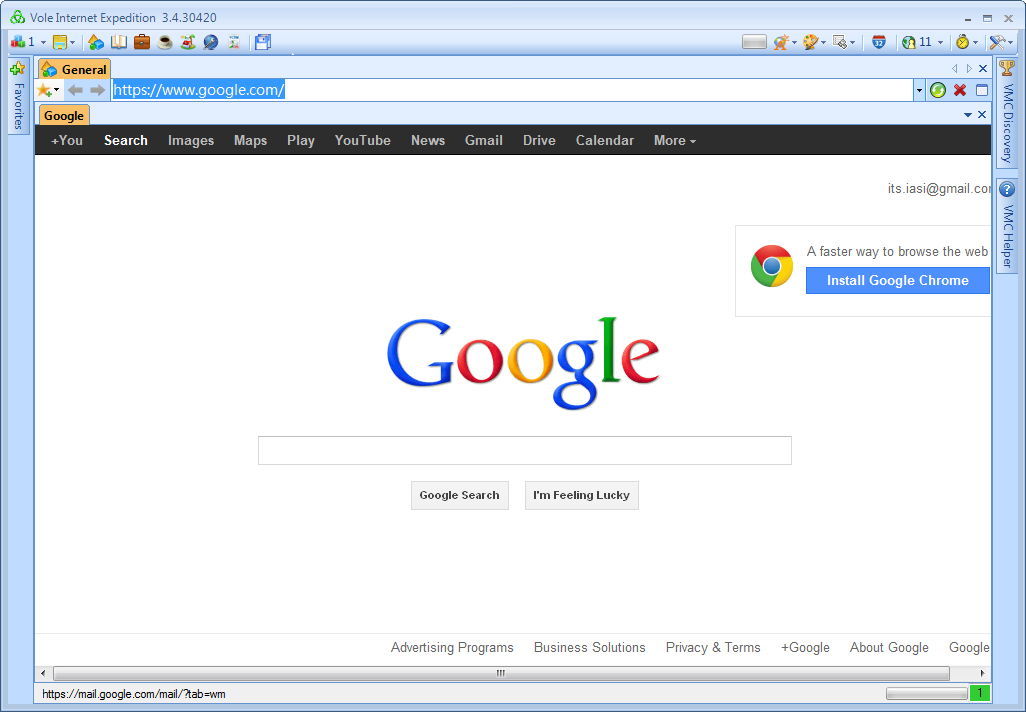Open dropdown arrow next to blocks icon
Viewport: 1026px width, 712px height.
point(43,43)
